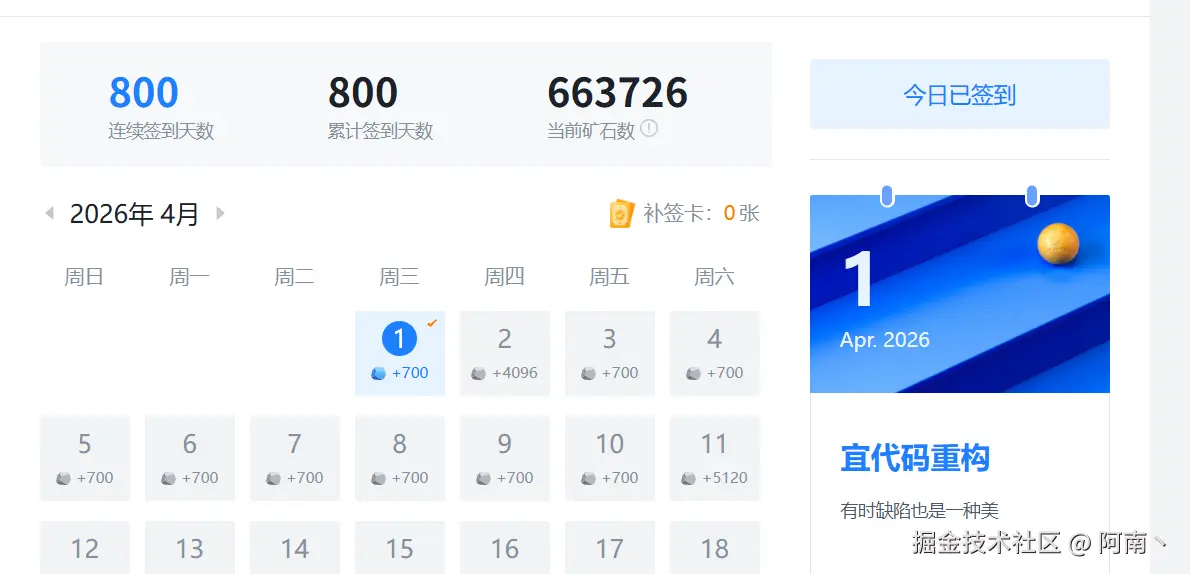Click the 周日 weekday header
Image resolution: width=1190 pixels, height=574 pixels.
83,276
